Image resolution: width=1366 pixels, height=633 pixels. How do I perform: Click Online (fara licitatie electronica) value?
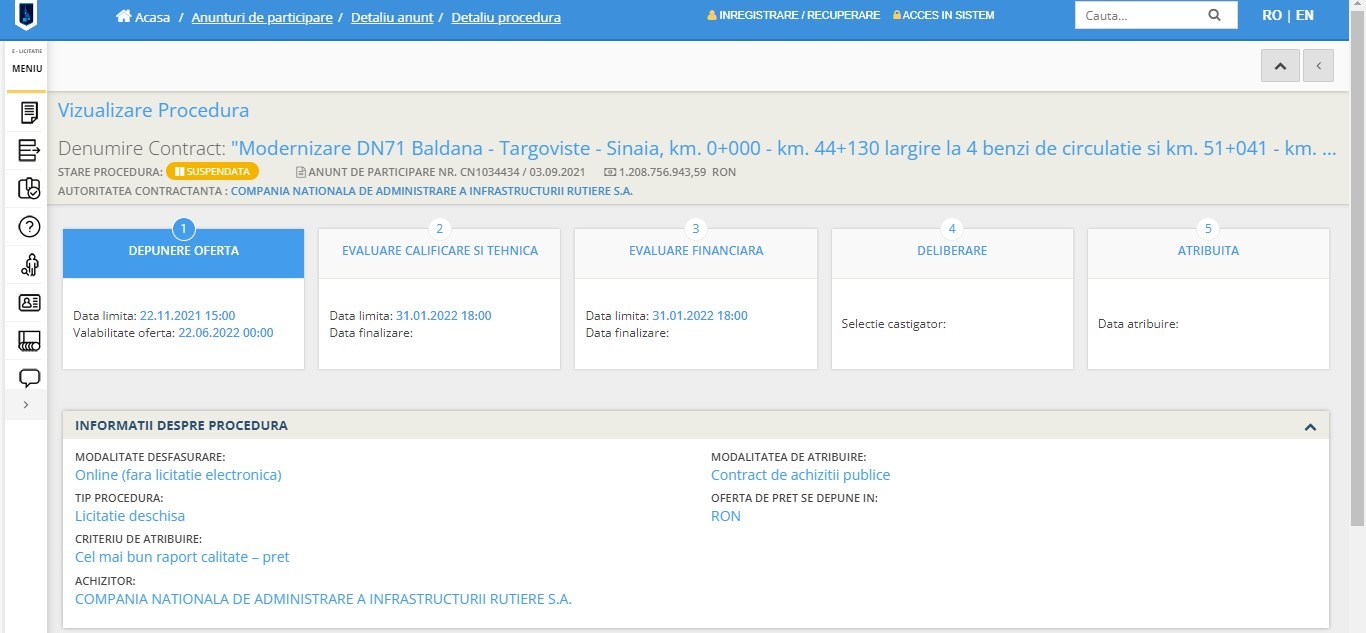178,475
